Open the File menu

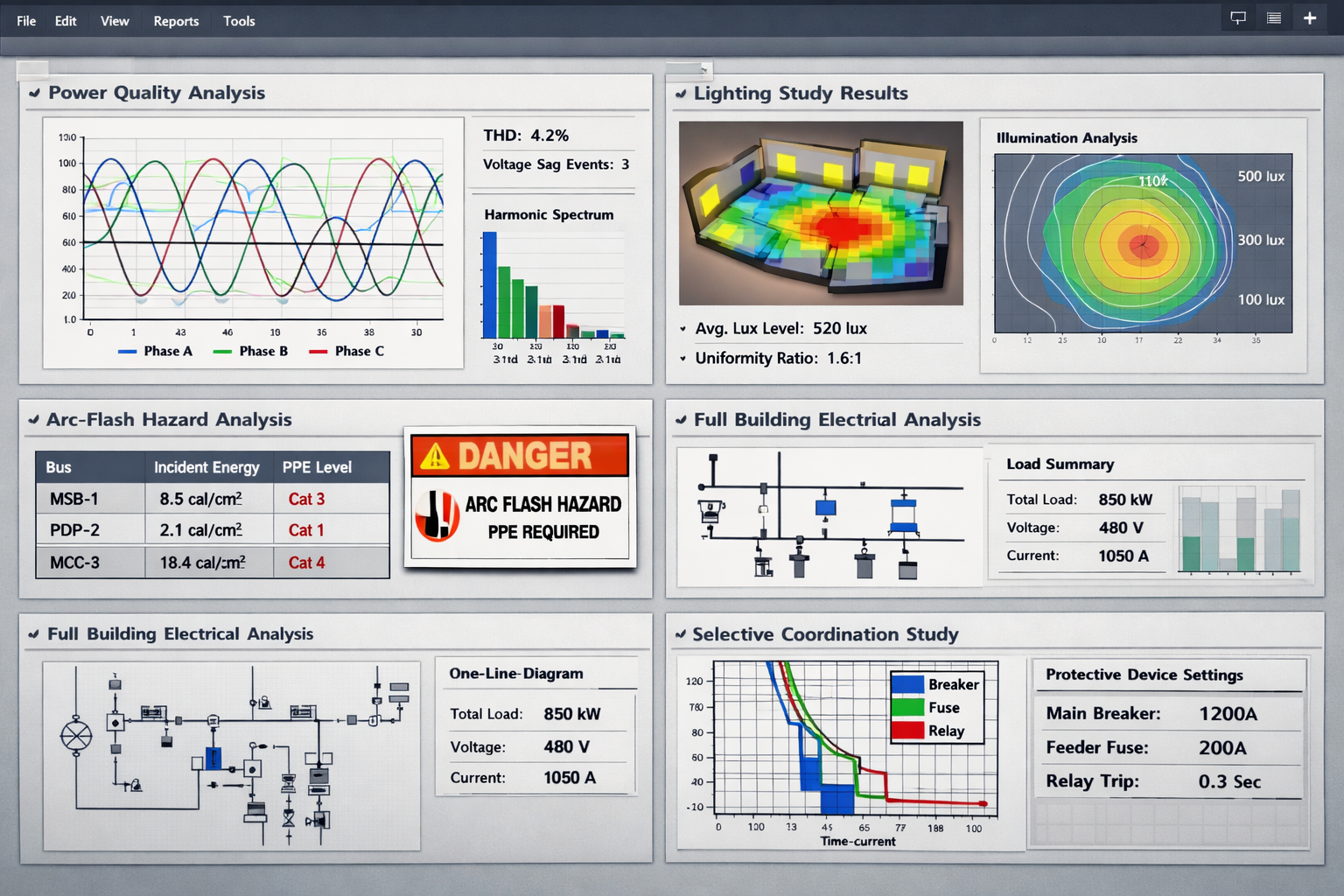tap(26, 21)
